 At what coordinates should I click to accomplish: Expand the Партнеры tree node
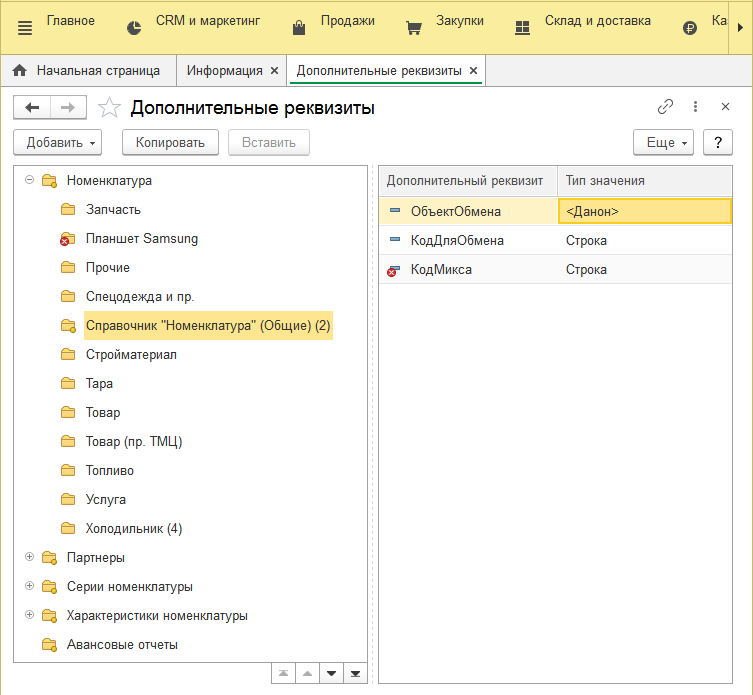29,557
